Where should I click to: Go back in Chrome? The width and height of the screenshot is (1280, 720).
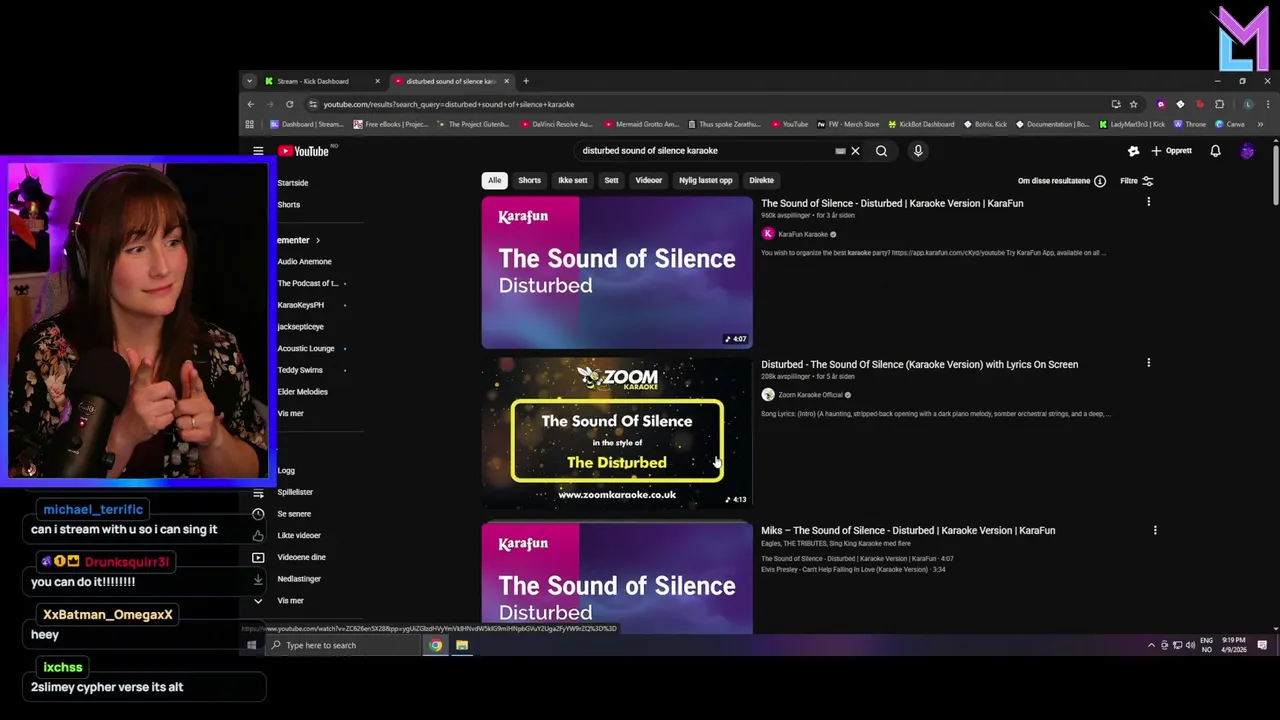pos(251,104)
